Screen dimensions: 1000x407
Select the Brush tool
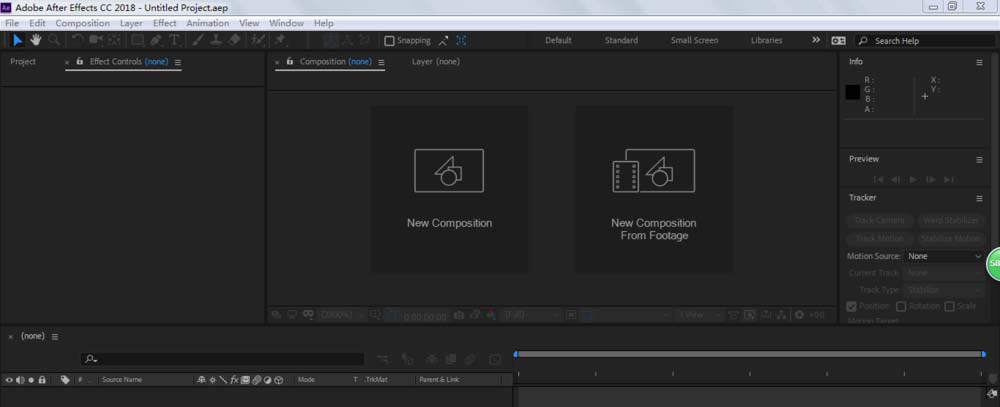198,40
